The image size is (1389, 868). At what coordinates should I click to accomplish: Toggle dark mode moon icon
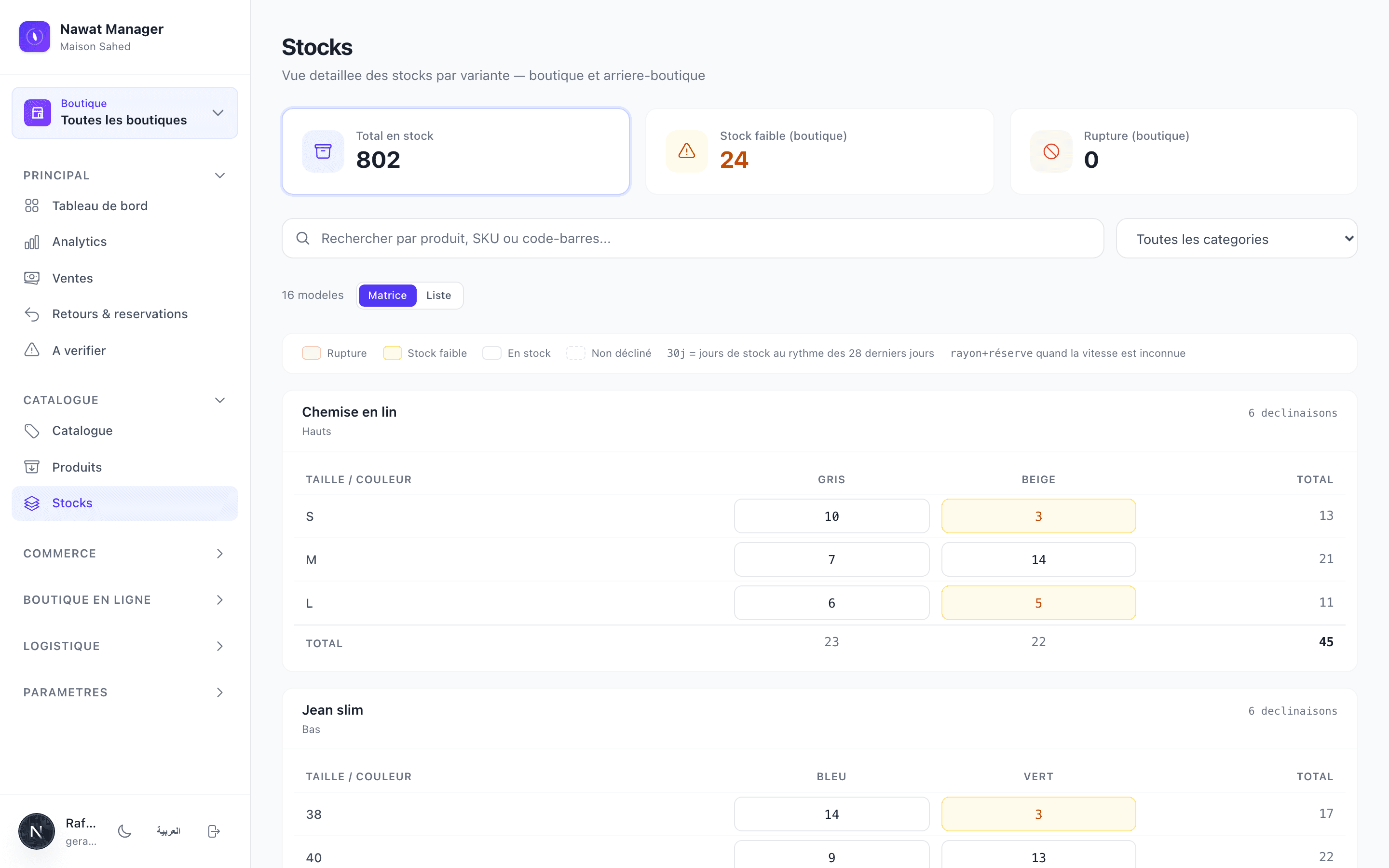pyautogui.click(x=124, y=831)
